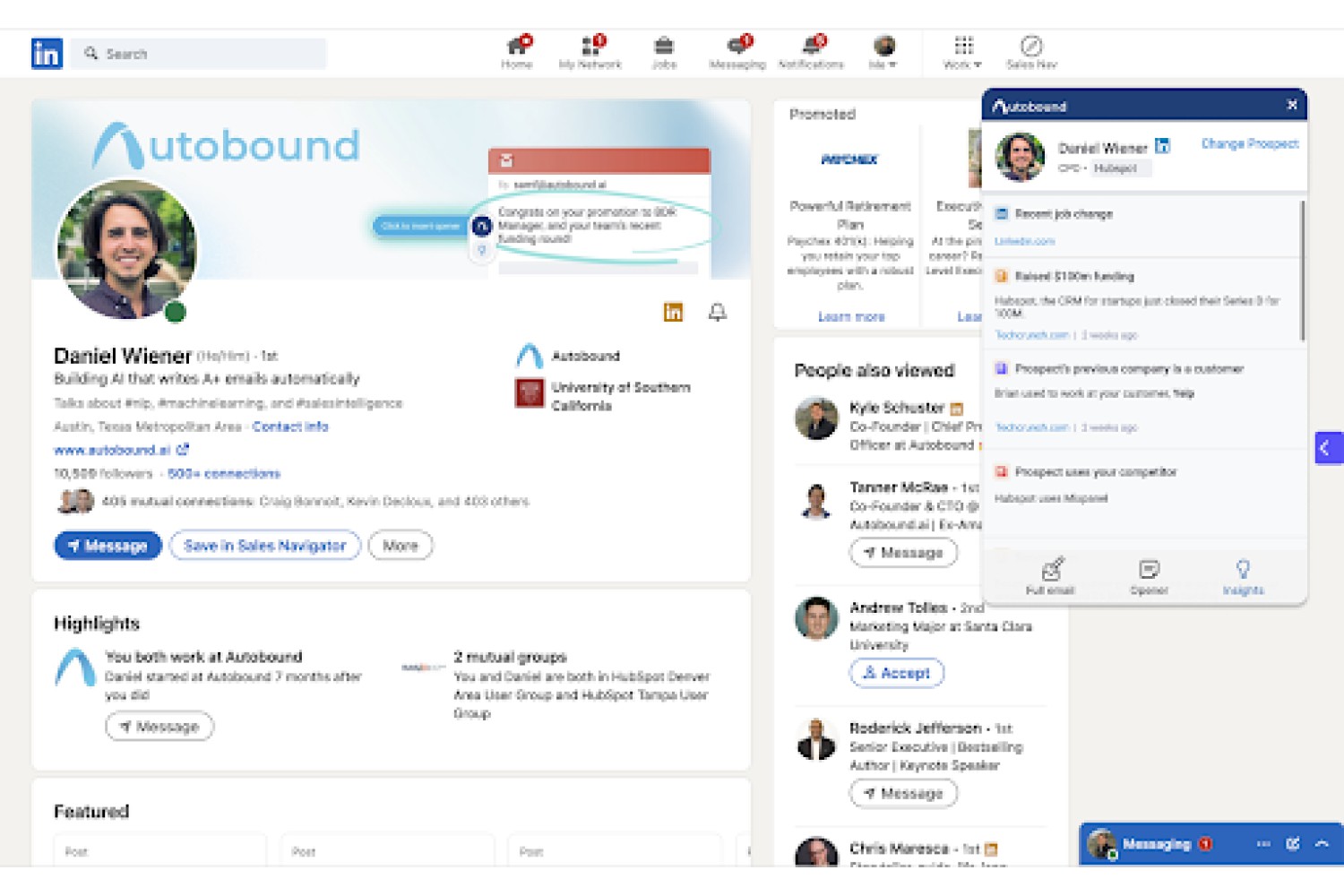Viewport: 1344px width, 896px height.
Task: Open My Network nav icon
Action: 590,52
